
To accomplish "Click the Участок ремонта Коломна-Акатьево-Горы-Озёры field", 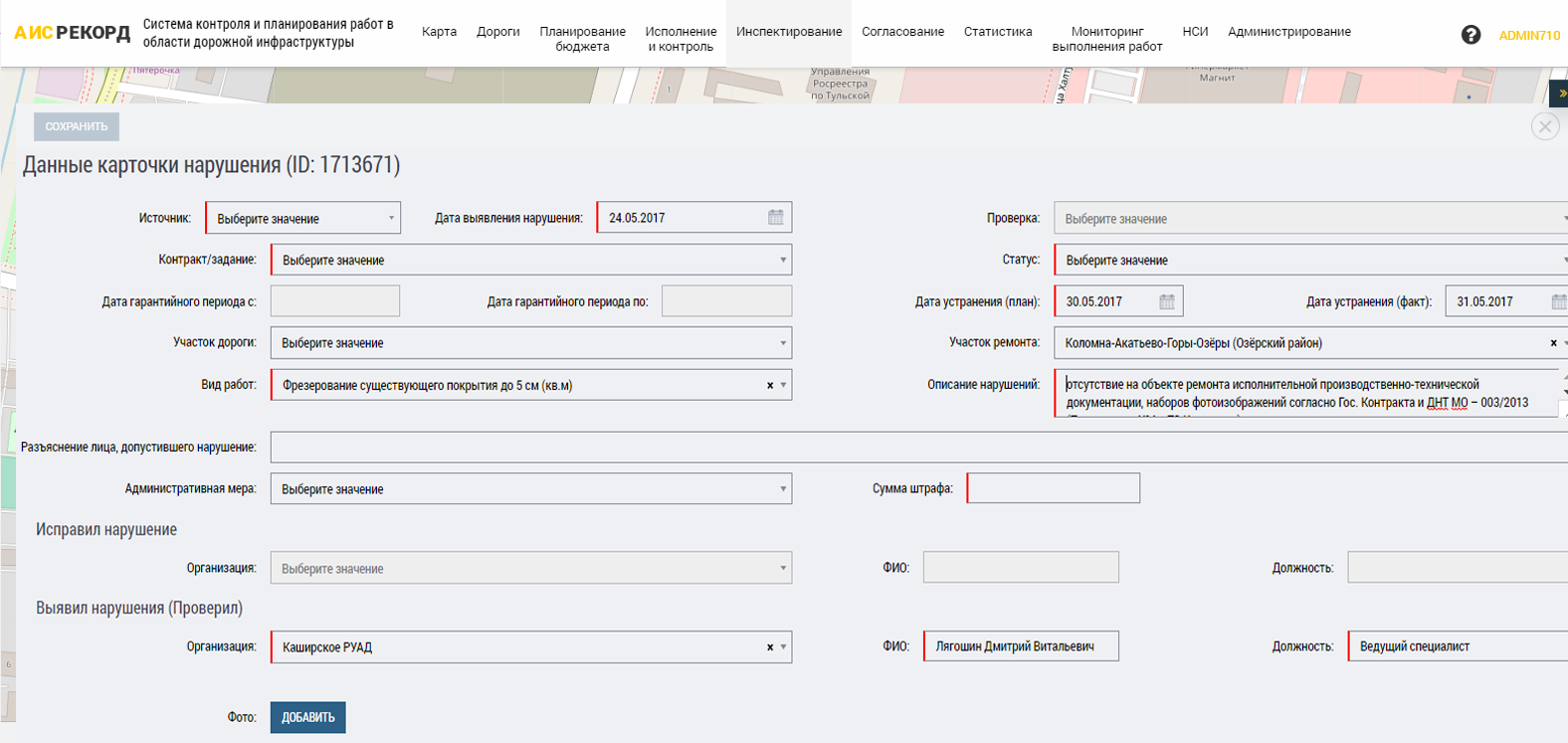I will [1311, 343].
